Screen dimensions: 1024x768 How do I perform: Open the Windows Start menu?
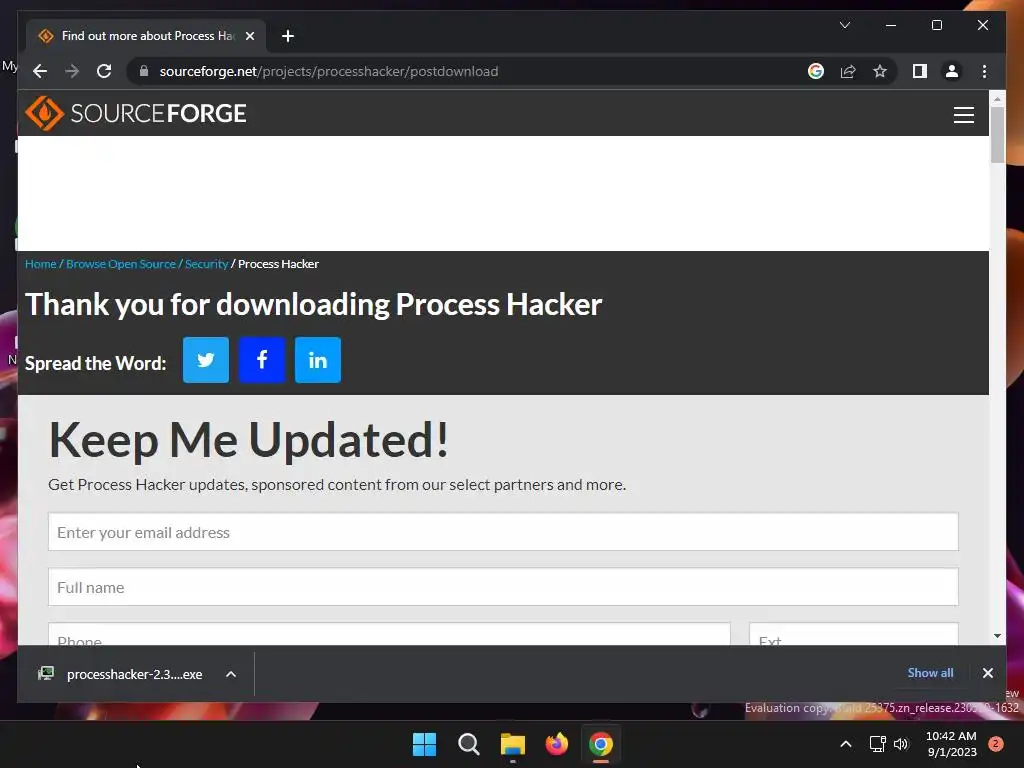424,744
